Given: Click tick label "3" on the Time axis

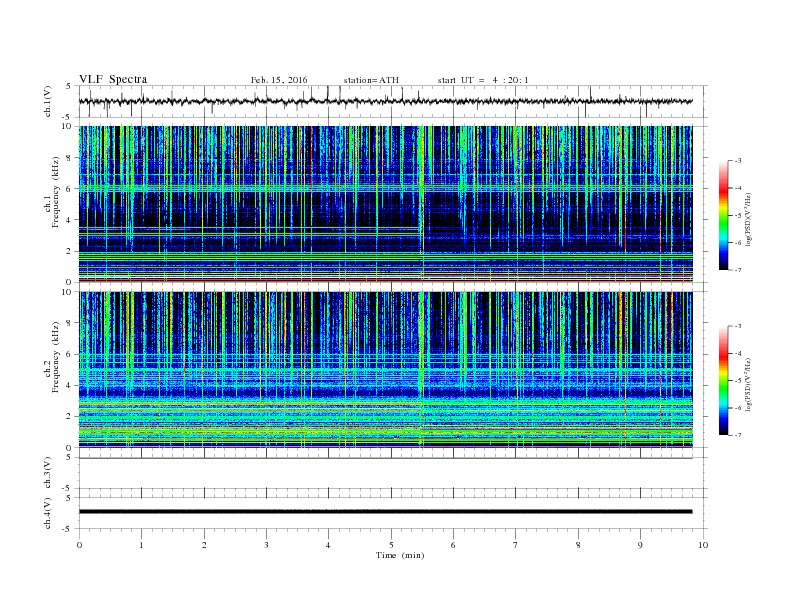Looking at the screenshot, I should [267, 545].
